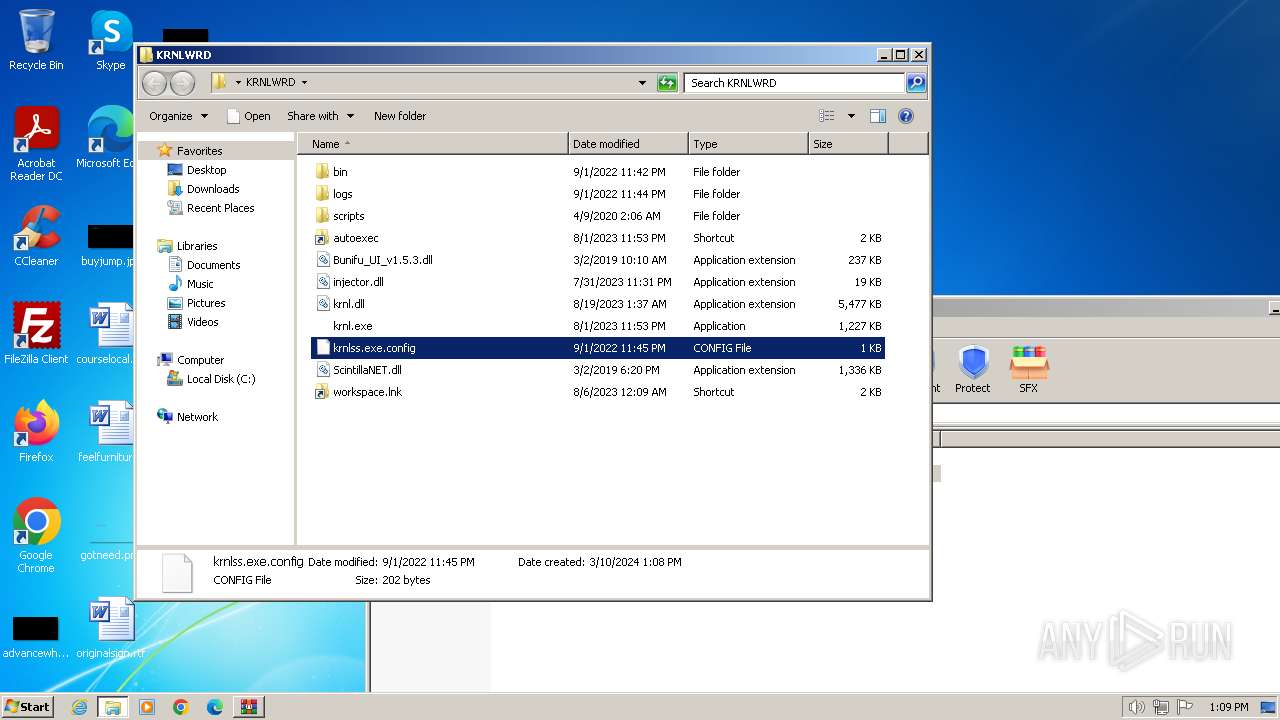Change the view using the views icon
The height and width of the screenshot is (720, 1280).
(827, 116)
